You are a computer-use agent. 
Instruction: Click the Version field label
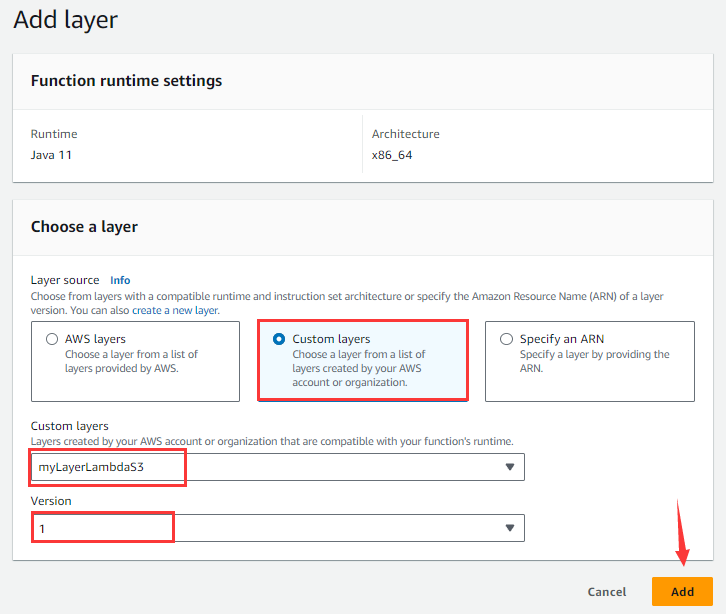tap(51, 501)
